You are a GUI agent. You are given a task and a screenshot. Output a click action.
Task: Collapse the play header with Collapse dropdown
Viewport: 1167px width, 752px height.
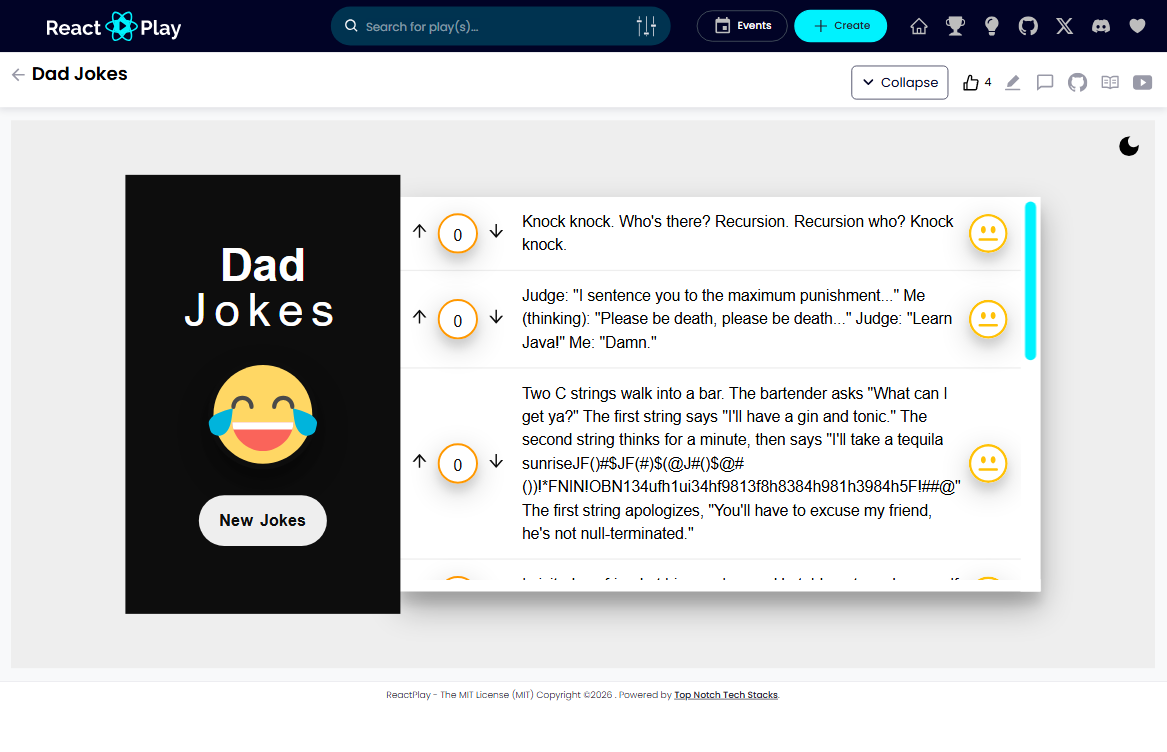899,82
